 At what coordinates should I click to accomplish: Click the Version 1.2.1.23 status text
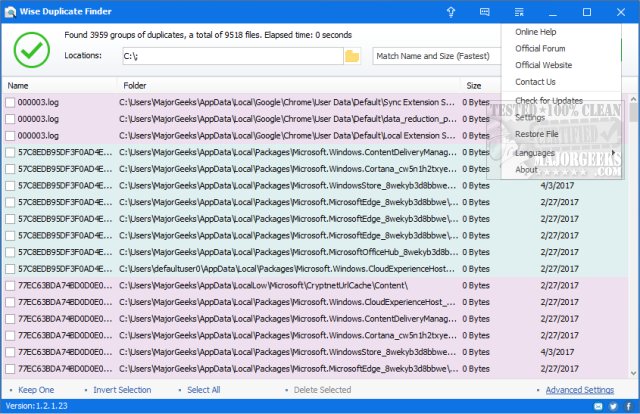pos(36,406)
